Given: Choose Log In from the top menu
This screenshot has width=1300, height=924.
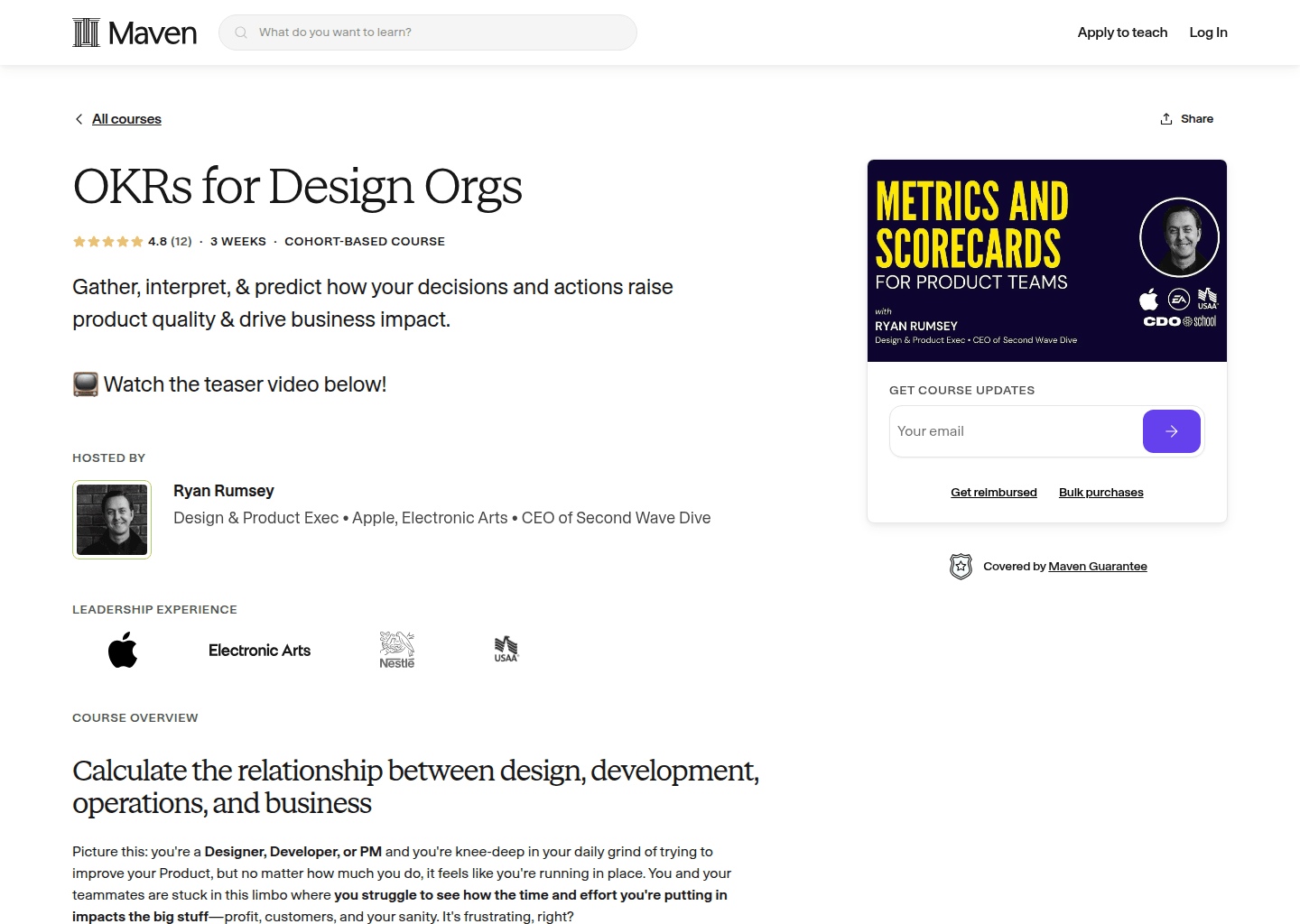Looking at the screenshot, I should click(x=1208, y=32).
